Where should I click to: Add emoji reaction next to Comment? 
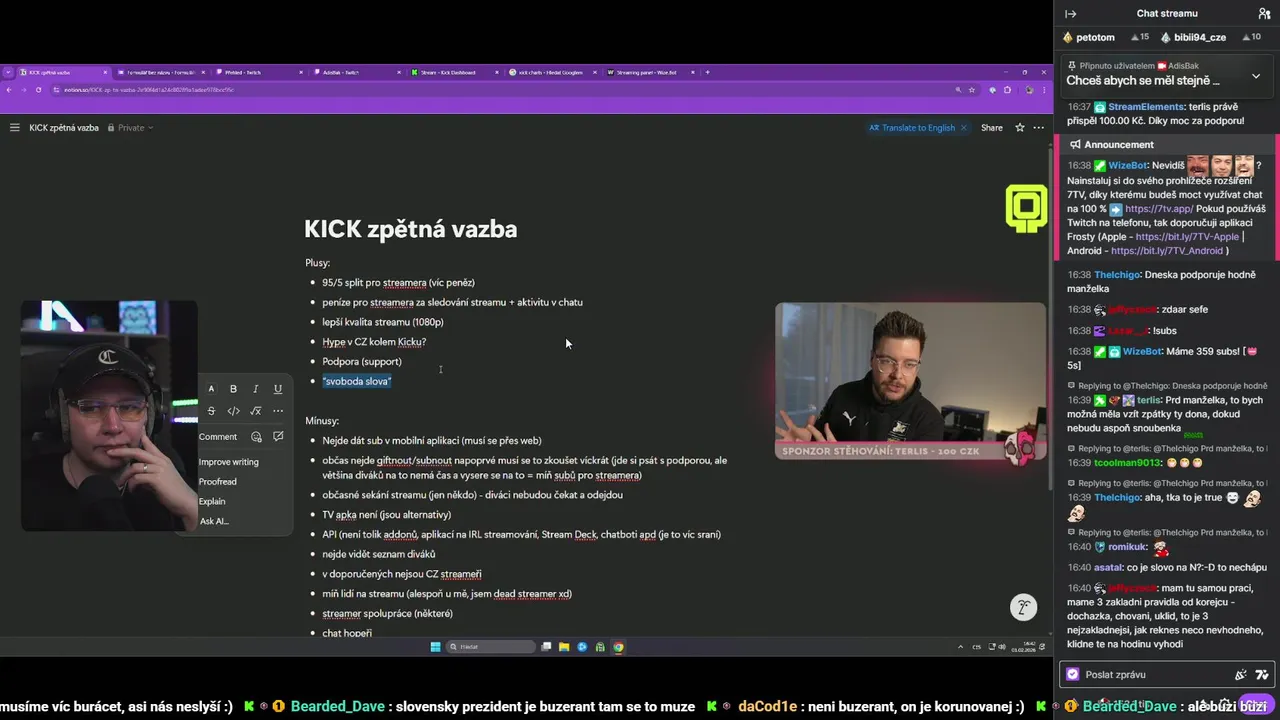pyautogui.click(x=256, y=437)
